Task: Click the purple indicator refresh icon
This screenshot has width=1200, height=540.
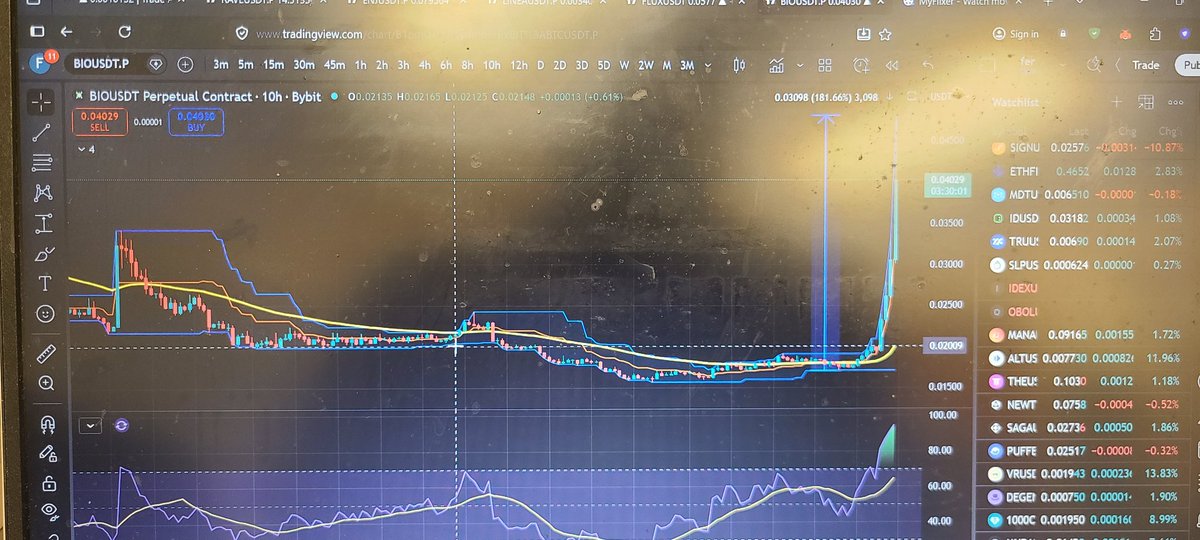Action: tap(121, 425)
